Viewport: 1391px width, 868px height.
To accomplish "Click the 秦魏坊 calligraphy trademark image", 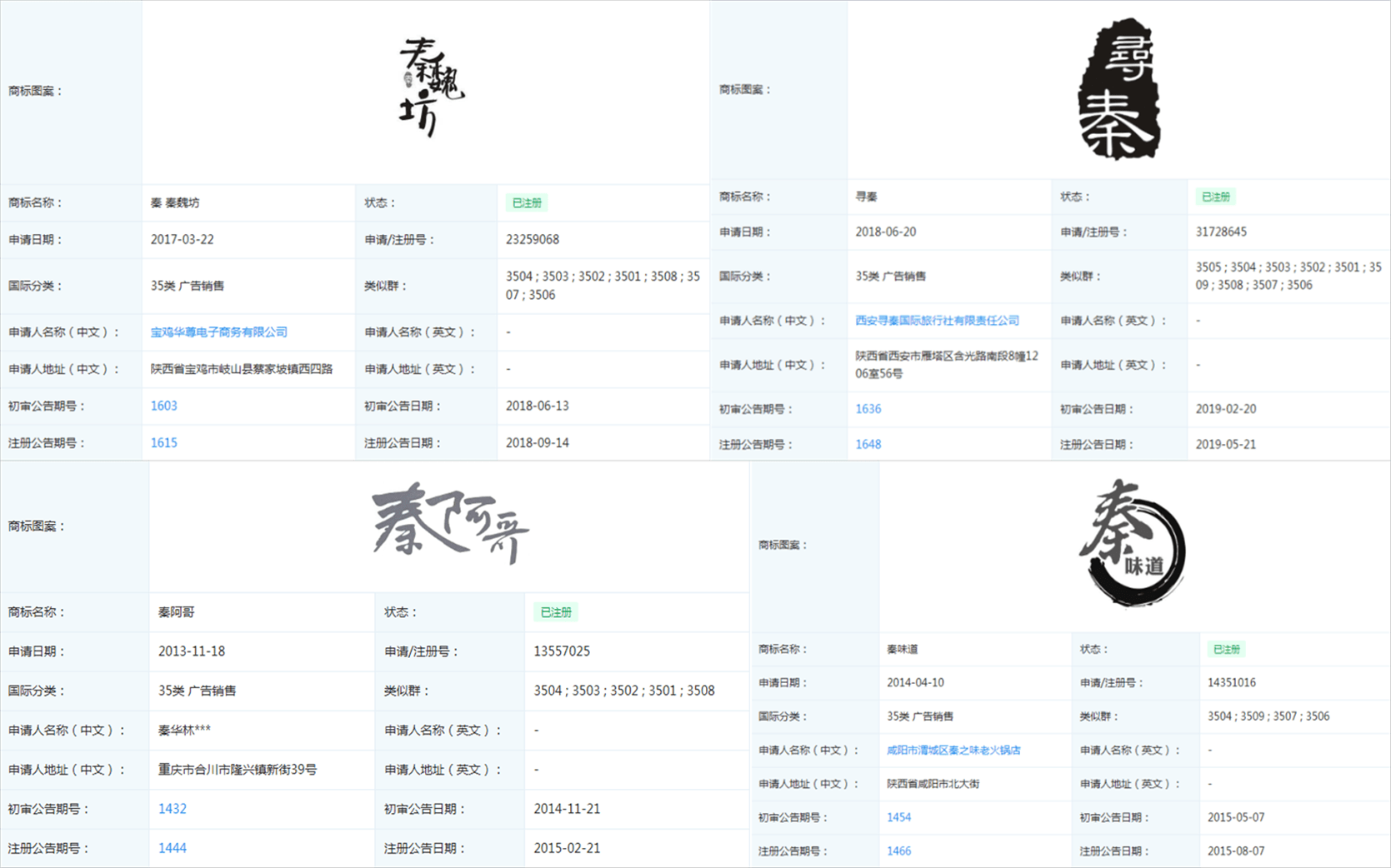I will point(431,87).
